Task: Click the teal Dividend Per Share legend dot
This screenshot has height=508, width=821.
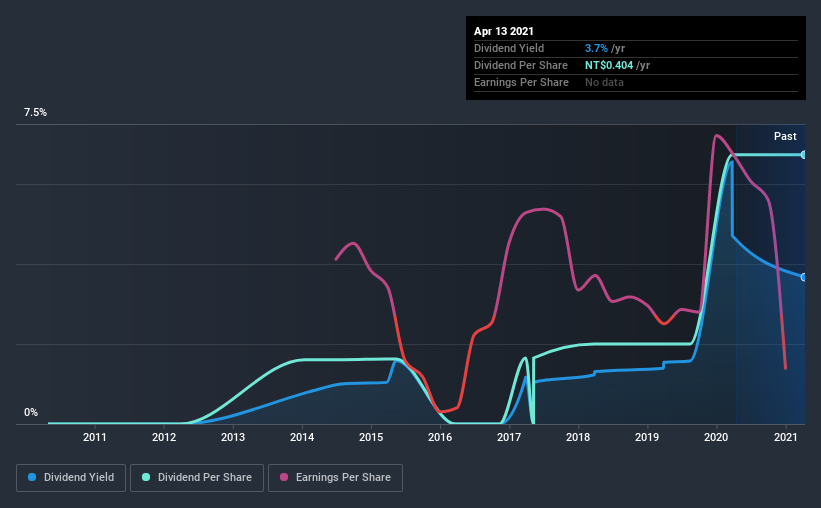Action: pos(146,477)
